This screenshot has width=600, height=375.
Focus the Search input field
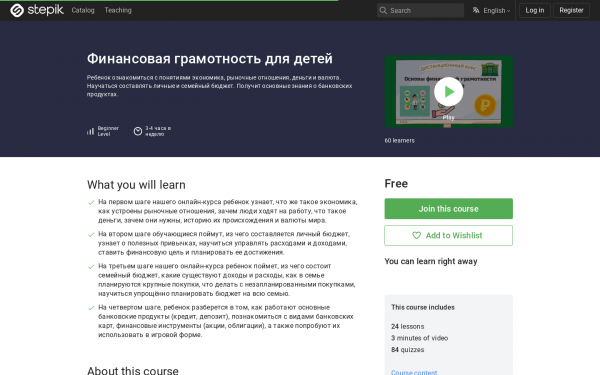(421, 10)
